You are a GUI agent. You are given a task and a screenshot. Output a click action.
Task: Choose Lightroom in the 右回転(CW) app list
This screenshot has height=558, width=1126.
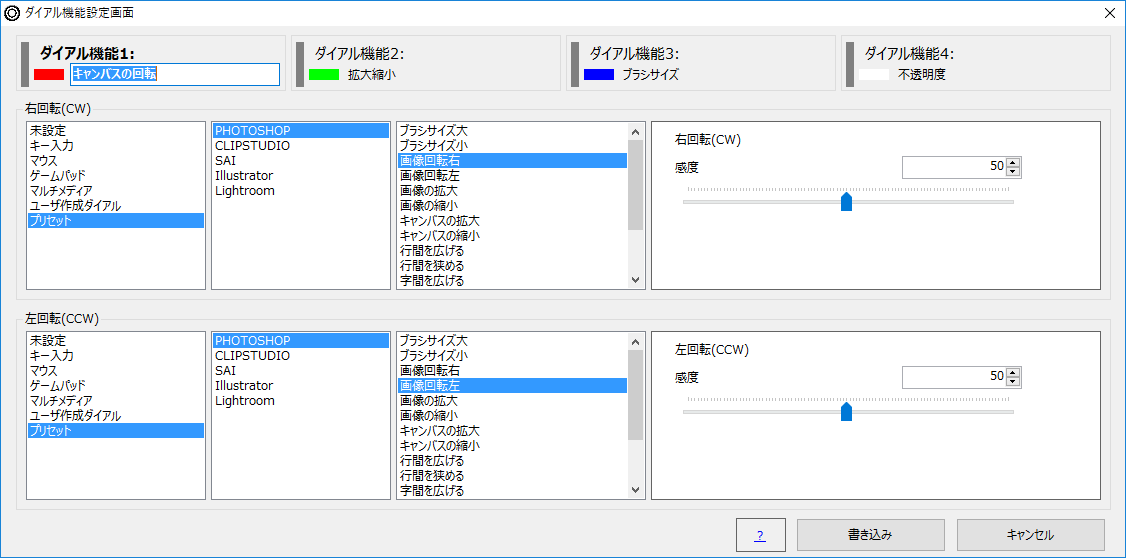point(301,190)
